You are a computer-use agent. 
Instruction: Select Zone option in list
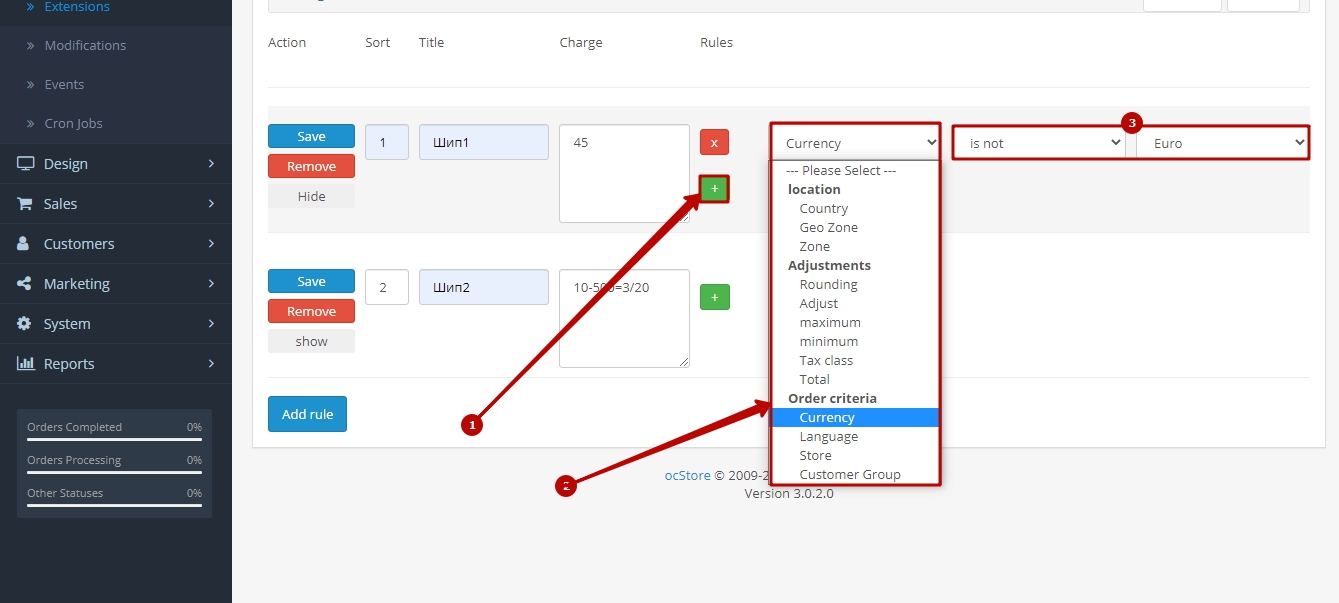tap(855, 246)
